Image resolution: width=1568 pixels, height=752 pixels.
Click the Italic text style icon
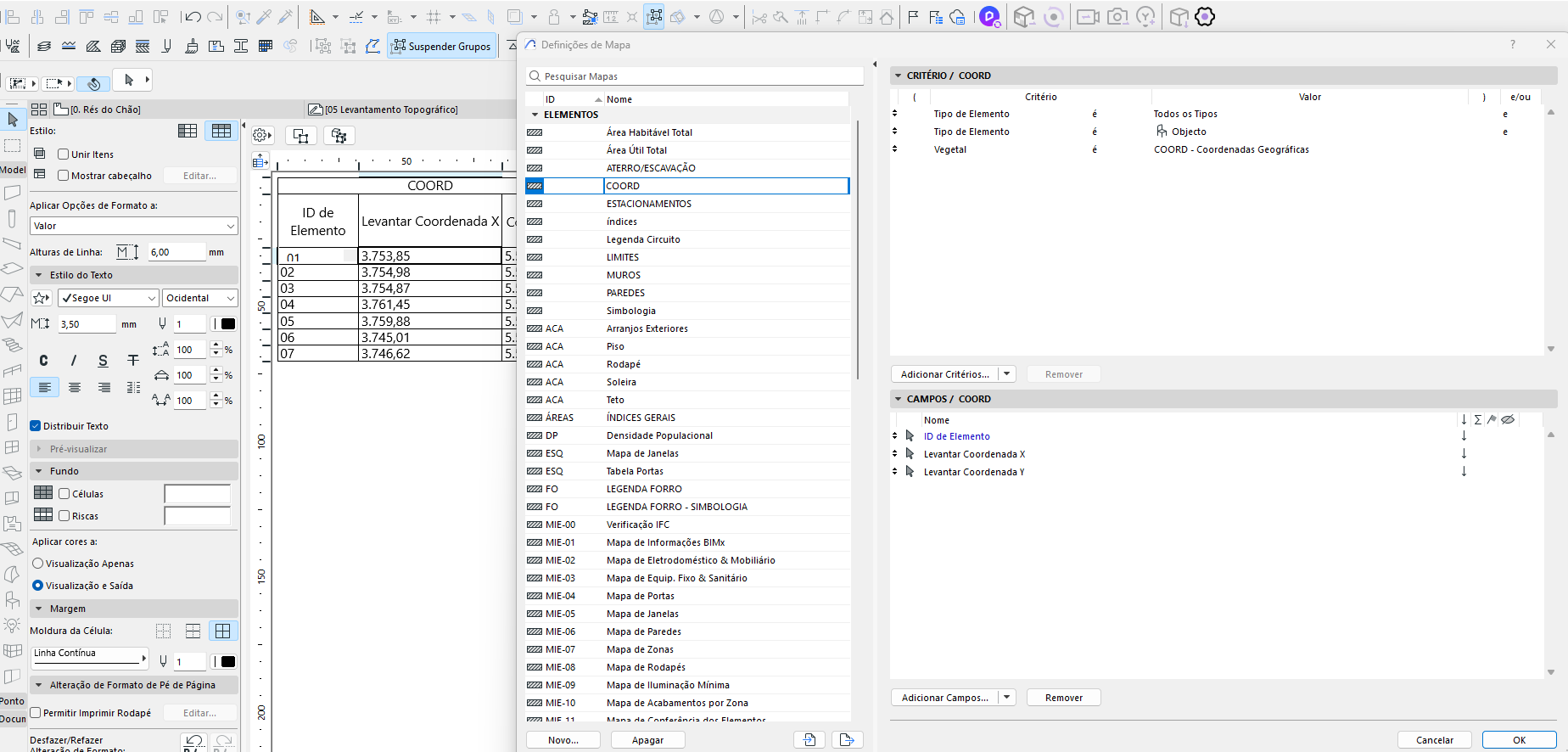pyautogui.click(x=74, y=361)
